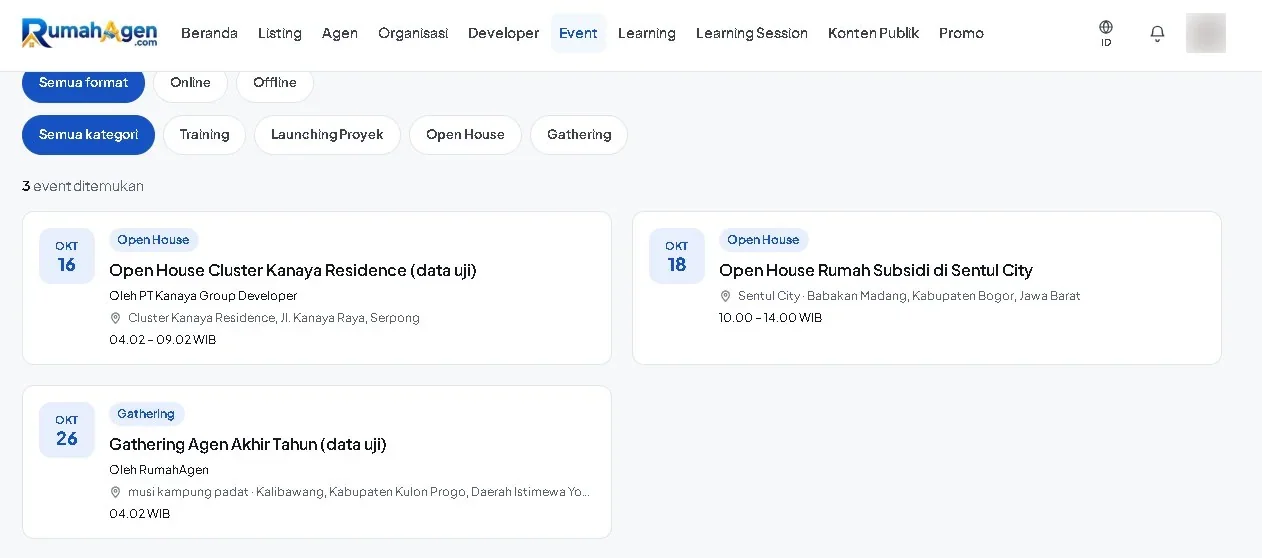Select the Semua format filter
Screen dimensions: 1262x558
tap(83, 83)
